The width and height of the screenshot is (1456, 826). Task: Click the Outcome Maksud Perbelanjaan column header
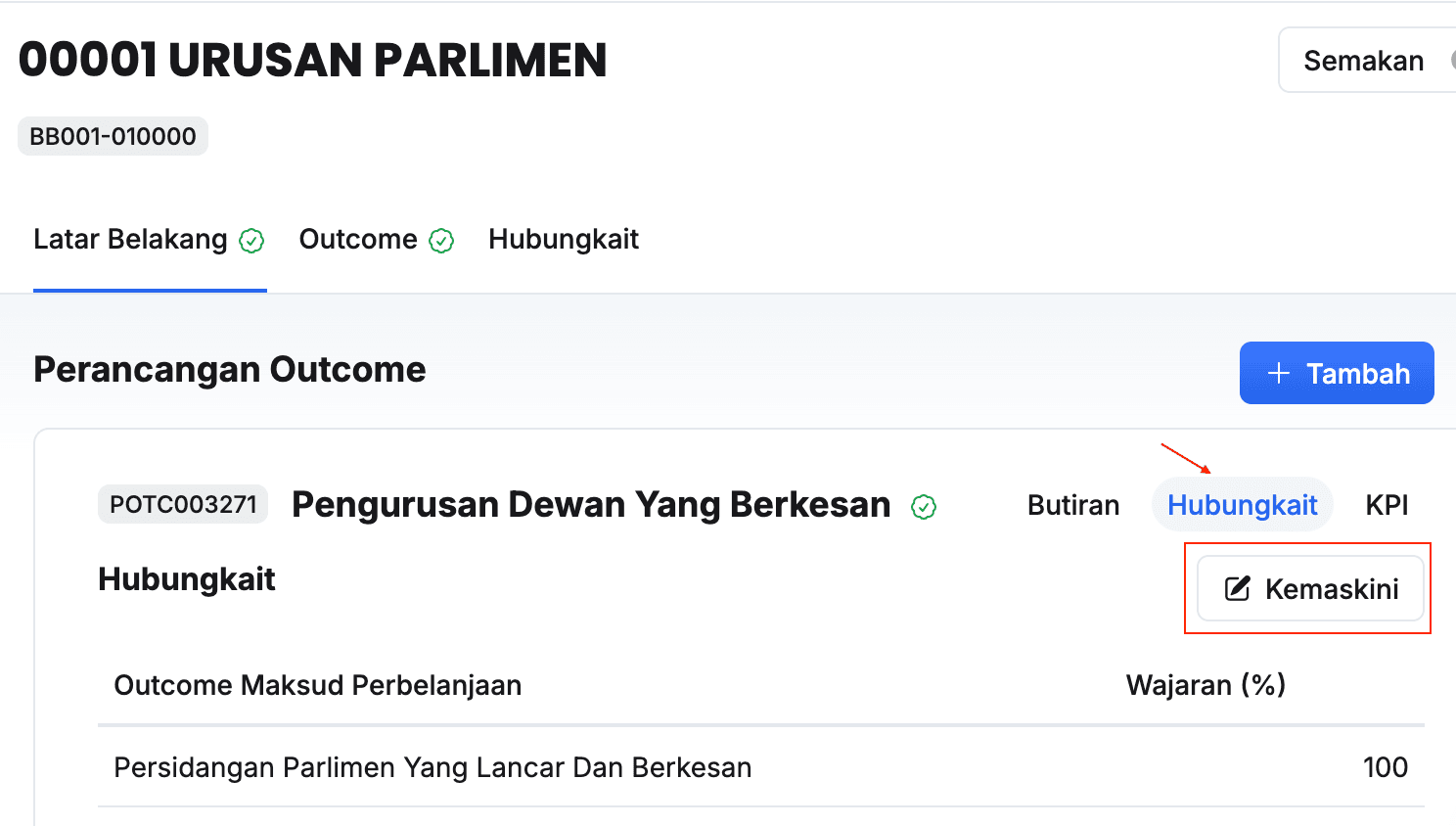pos(318,685)
